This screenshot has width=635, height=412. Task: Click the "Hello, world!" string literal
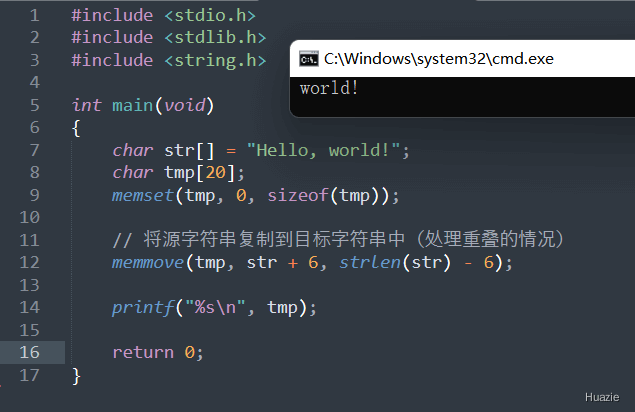[324, 150]
